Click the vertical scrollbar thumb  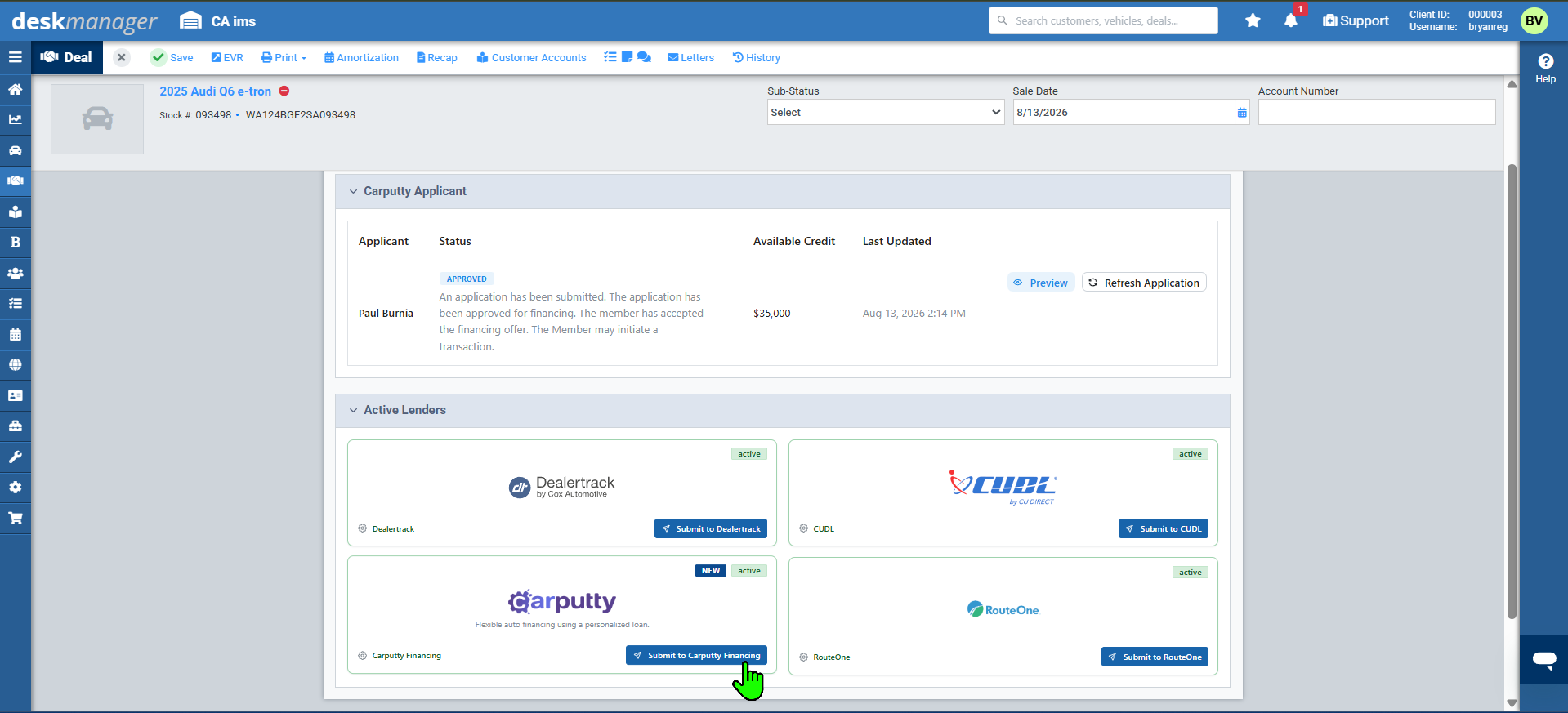1512,392
